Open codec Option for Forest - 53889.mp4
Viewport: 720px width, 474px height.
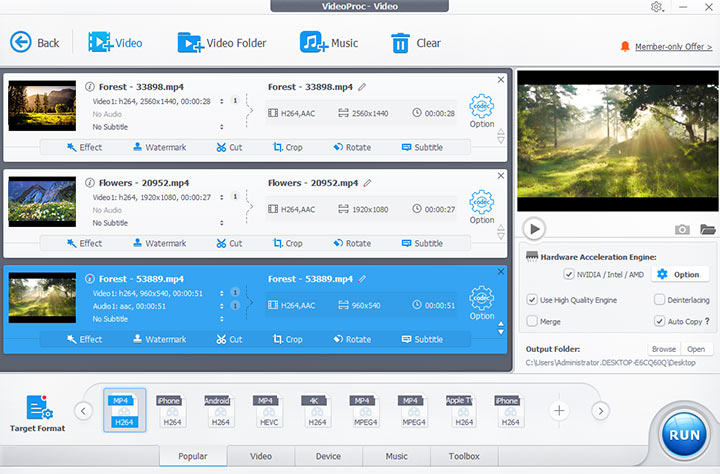click(482, 303)
